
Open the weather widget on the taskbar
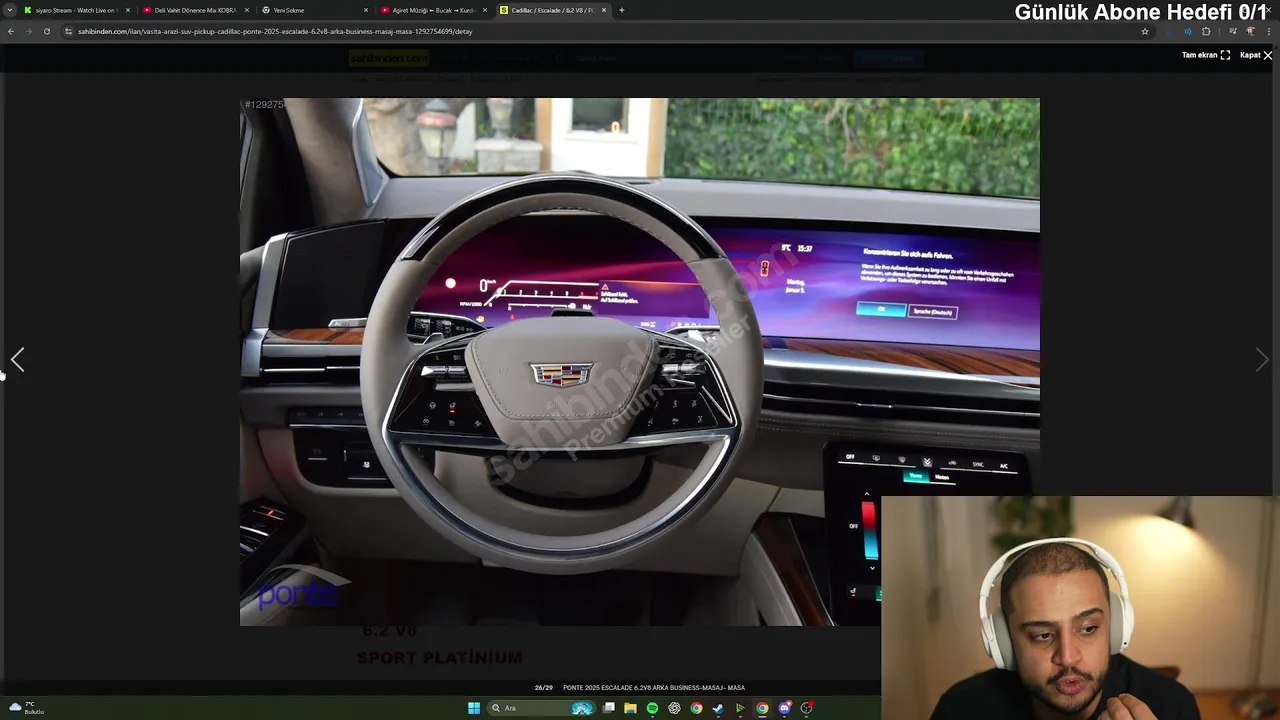27,708
